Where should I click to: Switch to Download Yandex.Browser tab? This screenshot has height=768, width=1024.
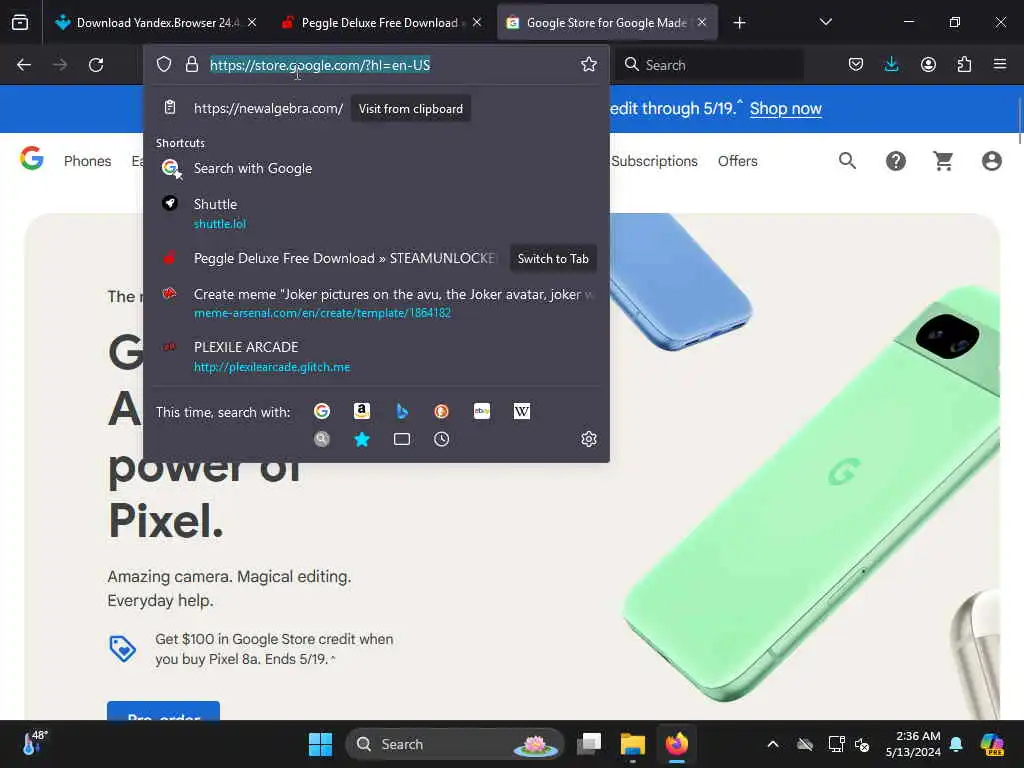155,23
